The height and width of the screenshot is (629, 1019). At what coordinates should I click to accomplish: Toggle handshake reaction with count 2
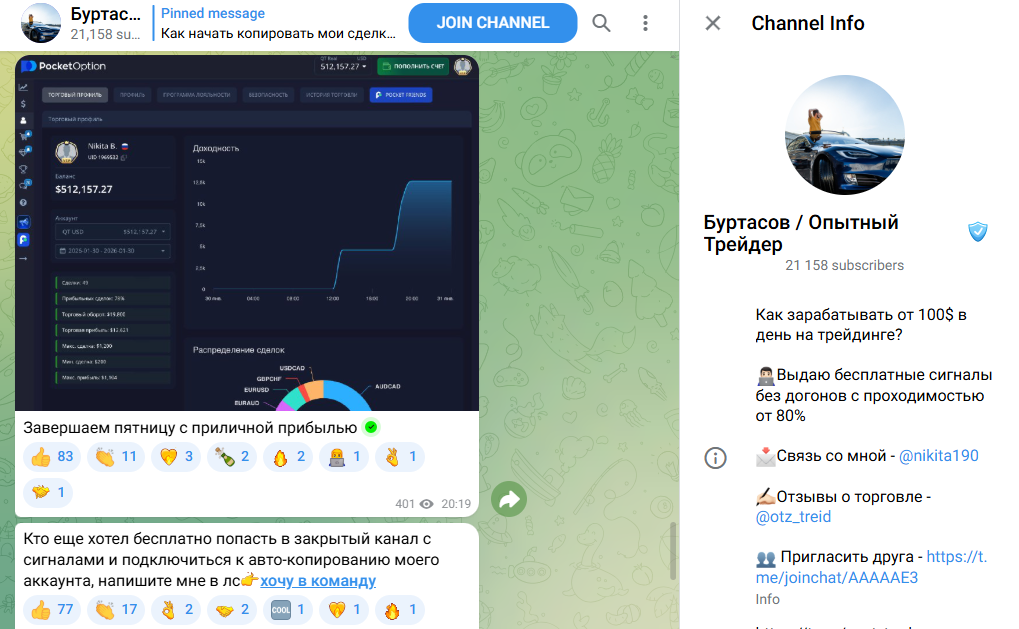[x=232, y=610]
